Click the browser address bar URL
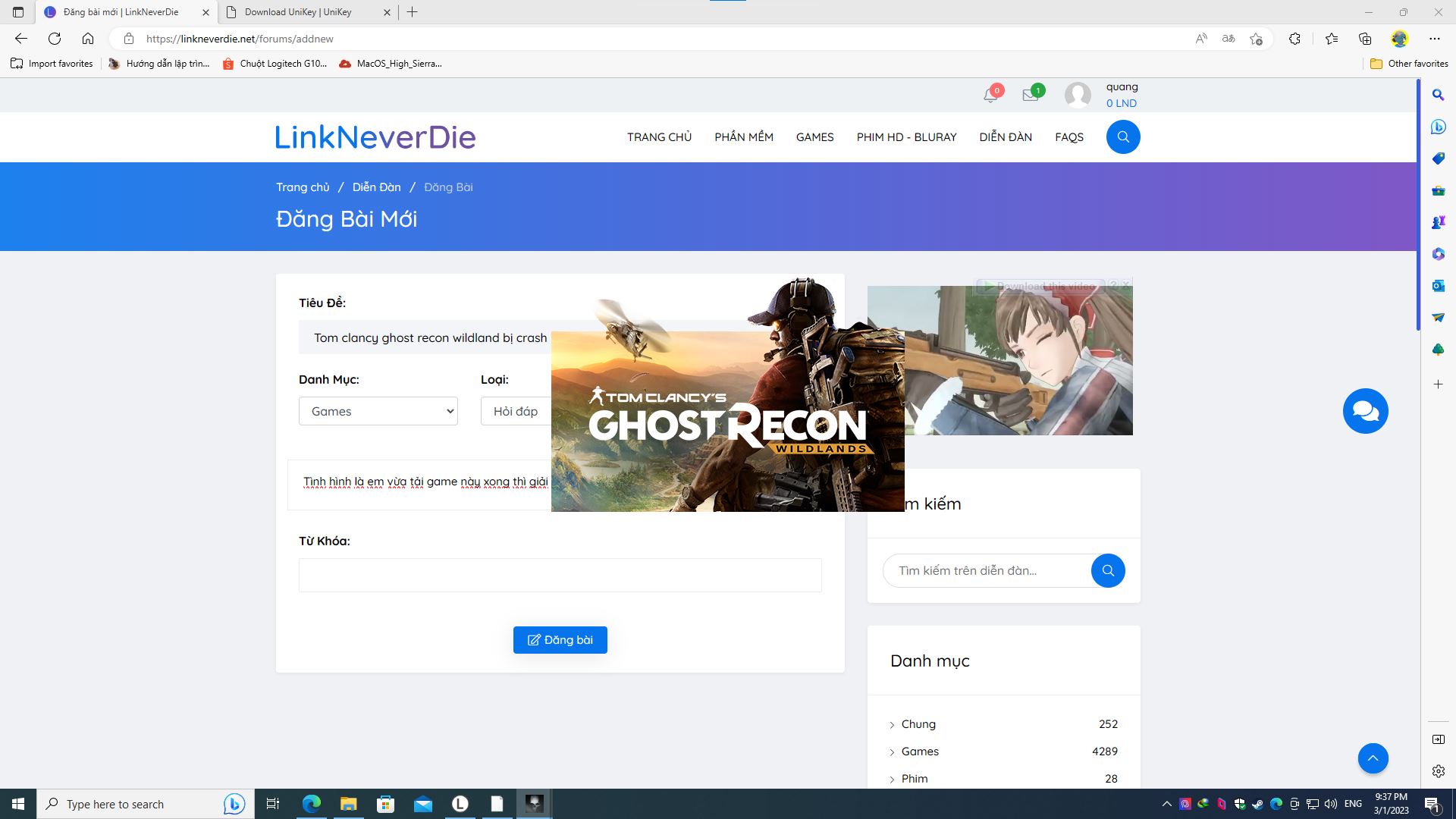 click(240, 39)
